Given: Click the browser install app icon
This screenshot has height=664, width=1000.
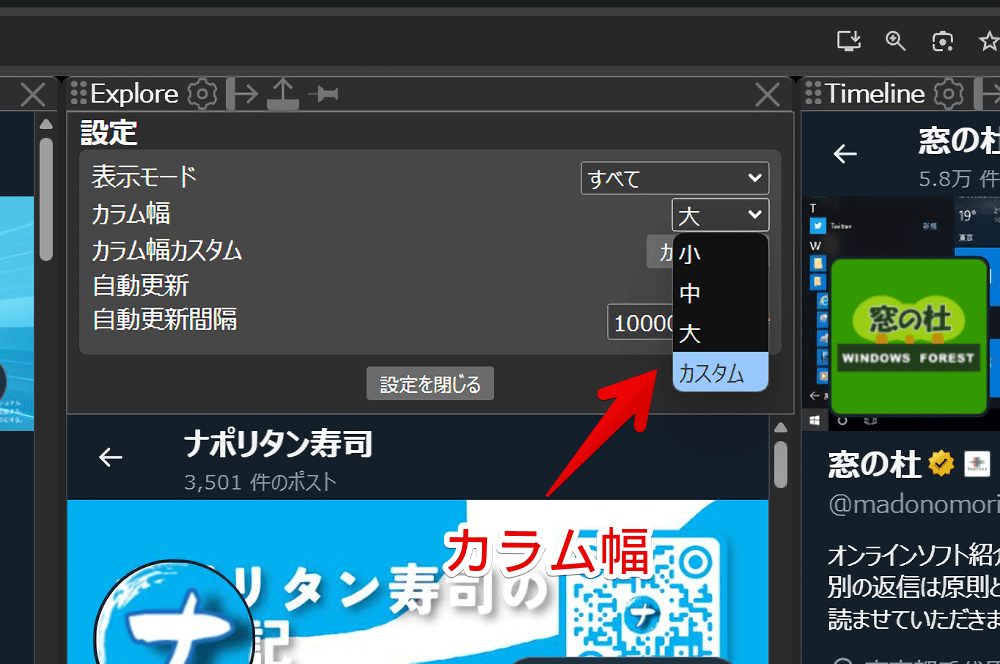Looking at the screenshot, I should (849, 41).
